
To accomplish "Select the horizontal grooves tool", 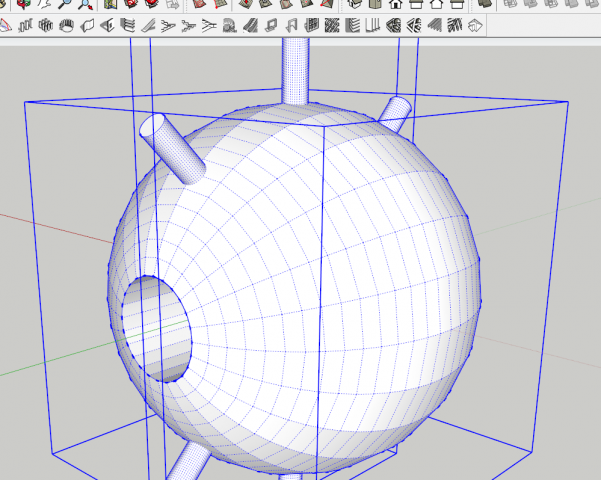I will (128, 26).
